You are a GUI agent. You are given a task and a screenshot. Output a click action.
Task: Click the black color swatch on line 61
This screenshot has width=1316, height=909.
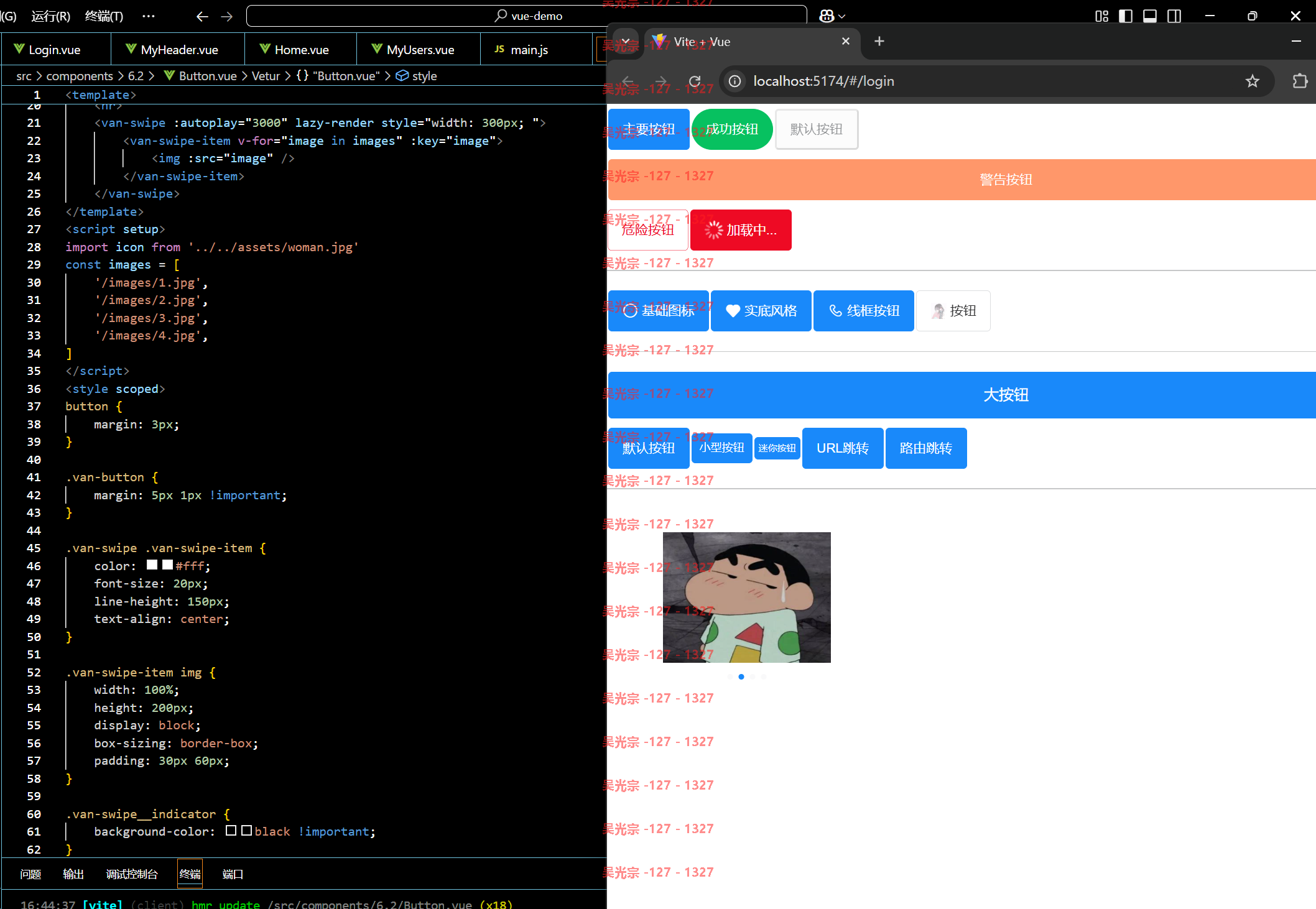click(246, 831)
